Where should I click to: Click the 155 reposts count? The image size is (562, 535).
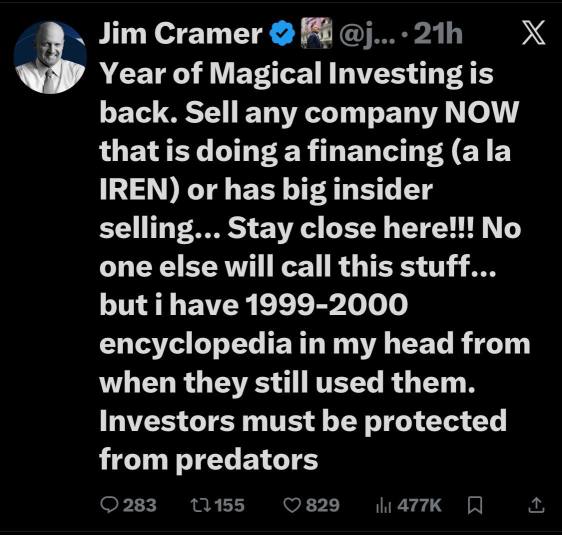click(x=230, y=505)
